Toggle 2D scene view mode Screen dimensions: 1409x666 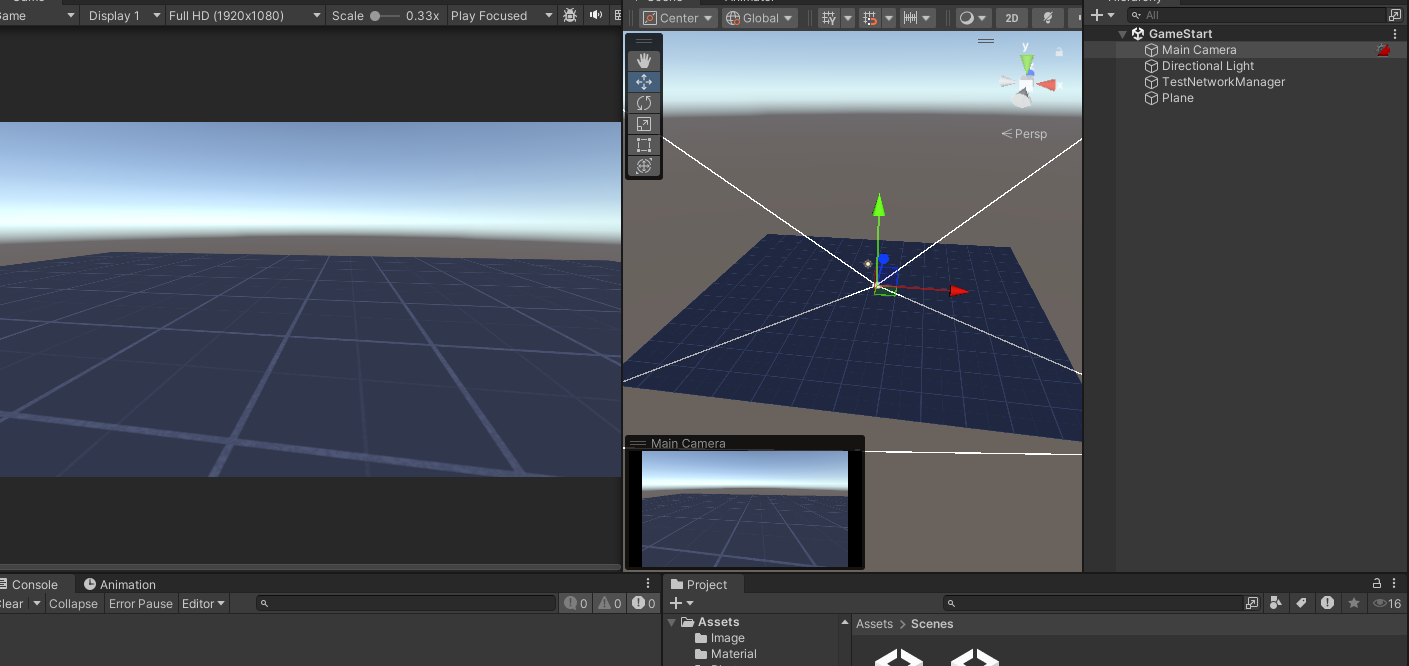click(1012, 18)
